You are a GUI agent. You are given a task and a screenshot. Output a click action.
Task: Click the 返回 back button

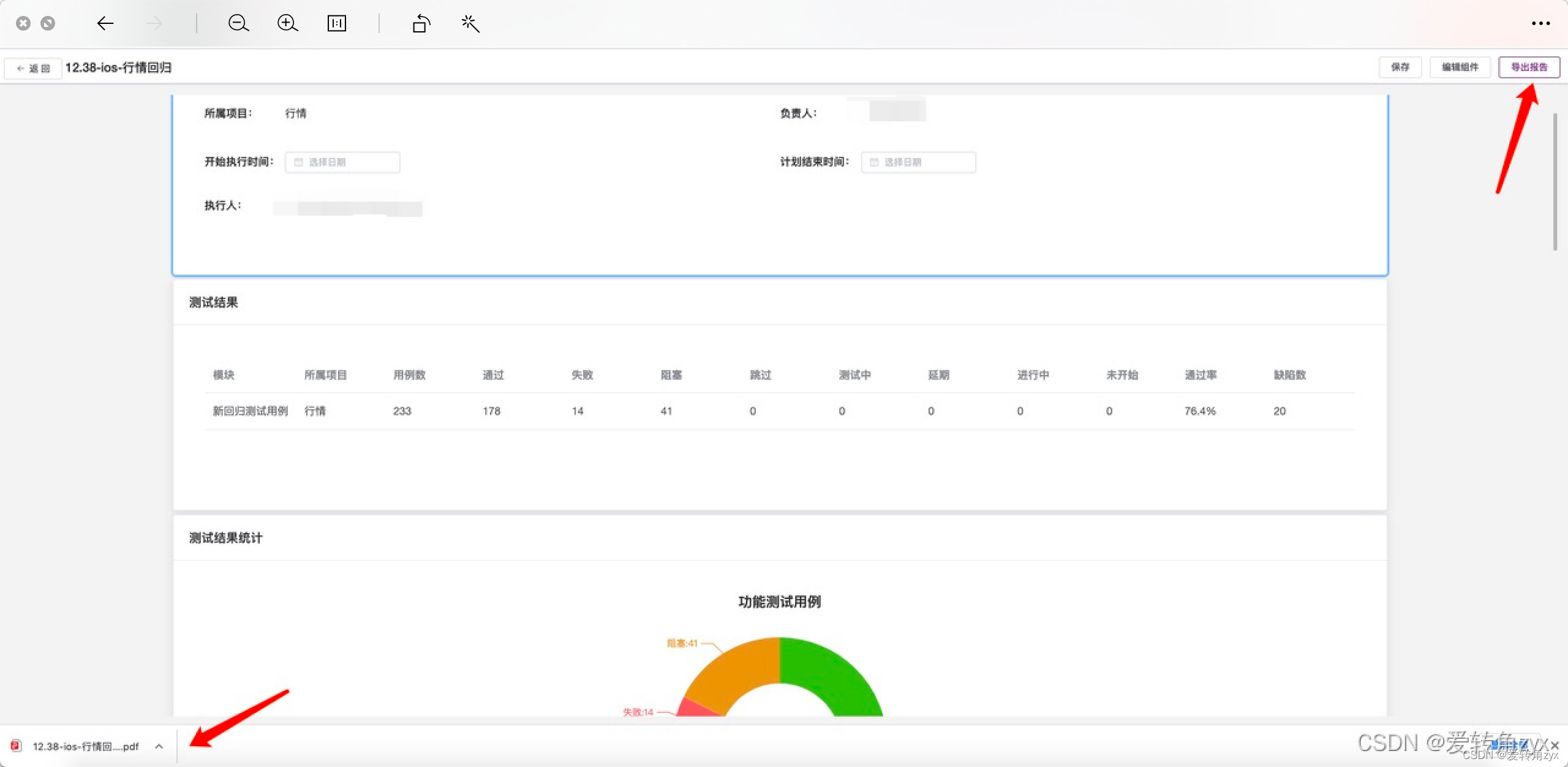click(33, 68)
